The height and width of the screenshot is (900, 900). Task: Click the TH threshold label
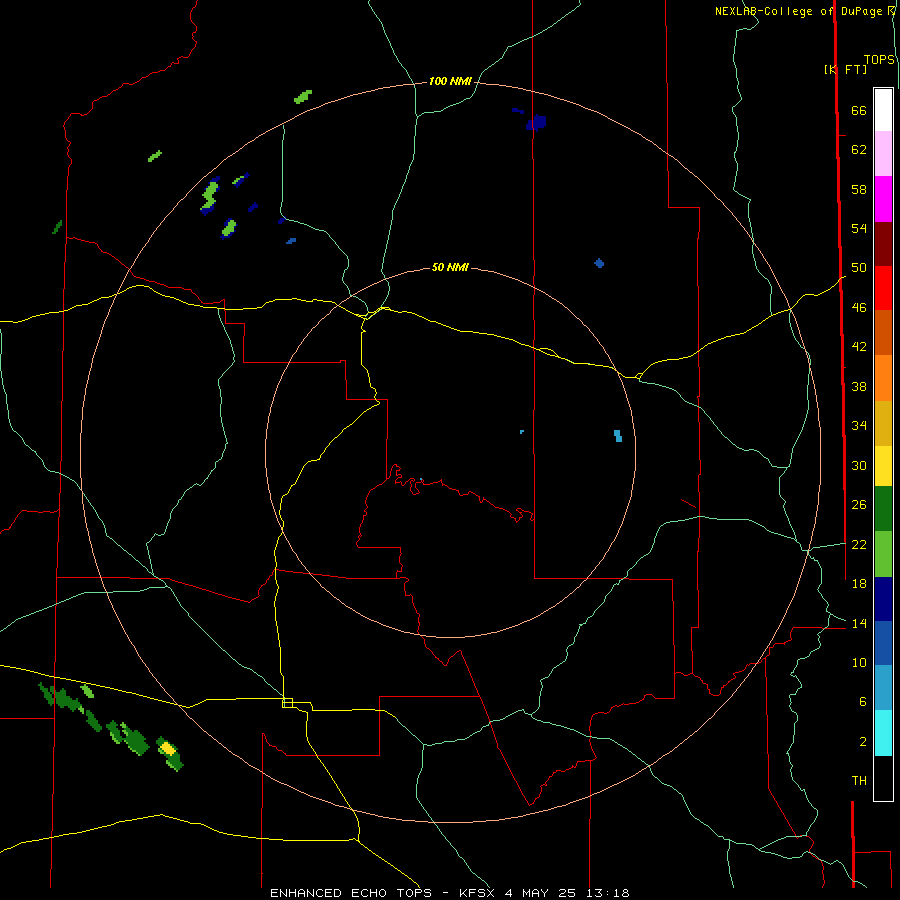point(859,781)
